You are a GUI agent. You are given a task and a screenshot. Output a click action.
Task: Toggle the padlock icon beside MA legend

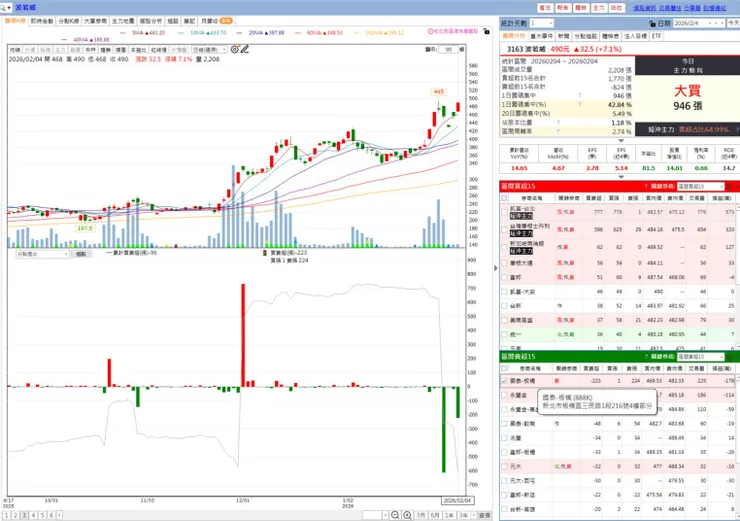pyautogui.click(x=487, y=31)
